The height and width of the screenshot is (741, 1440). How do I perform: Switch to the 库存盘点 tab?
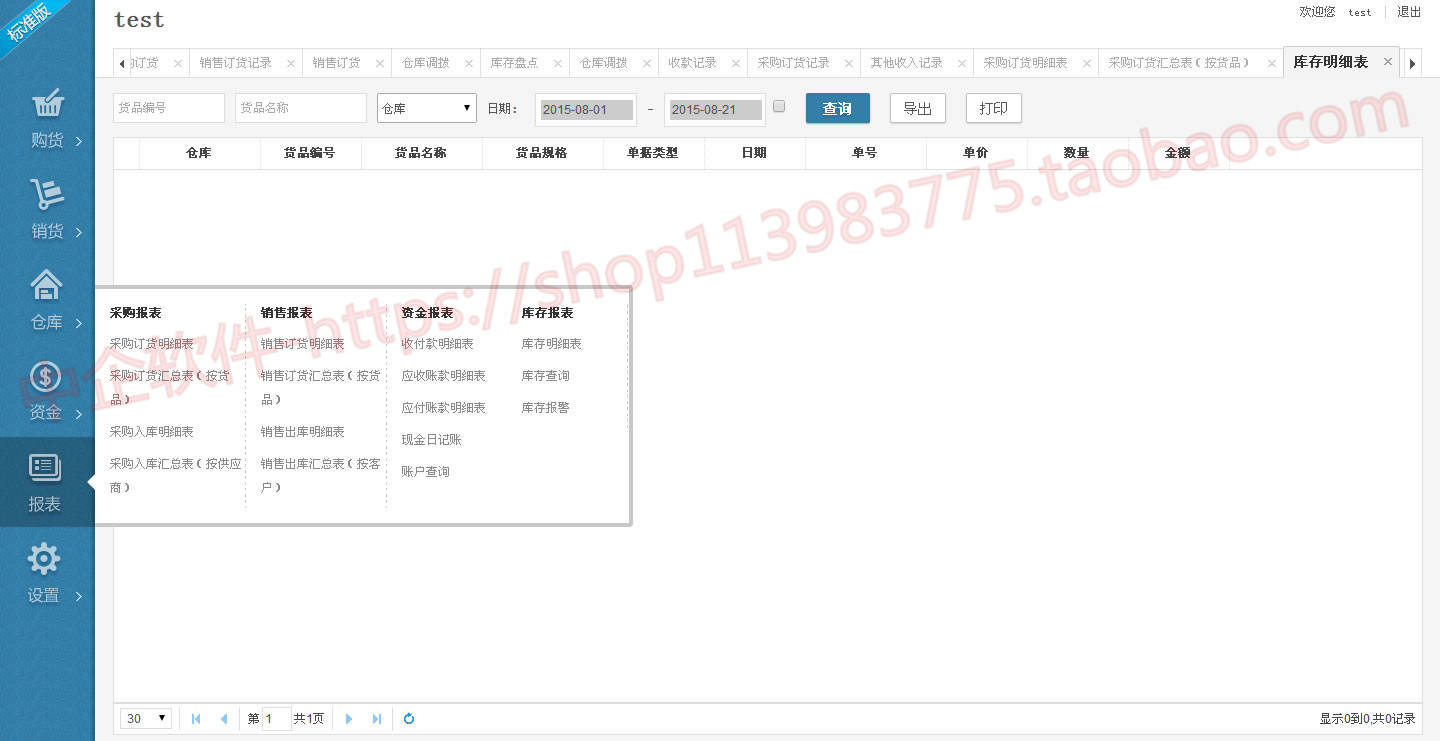point(514,63)
